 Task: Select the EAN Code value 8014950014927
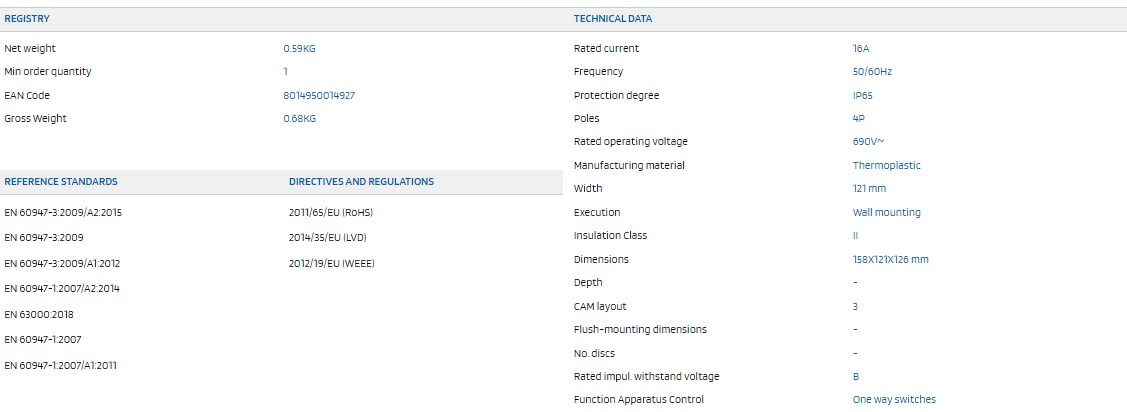point(319,96)
